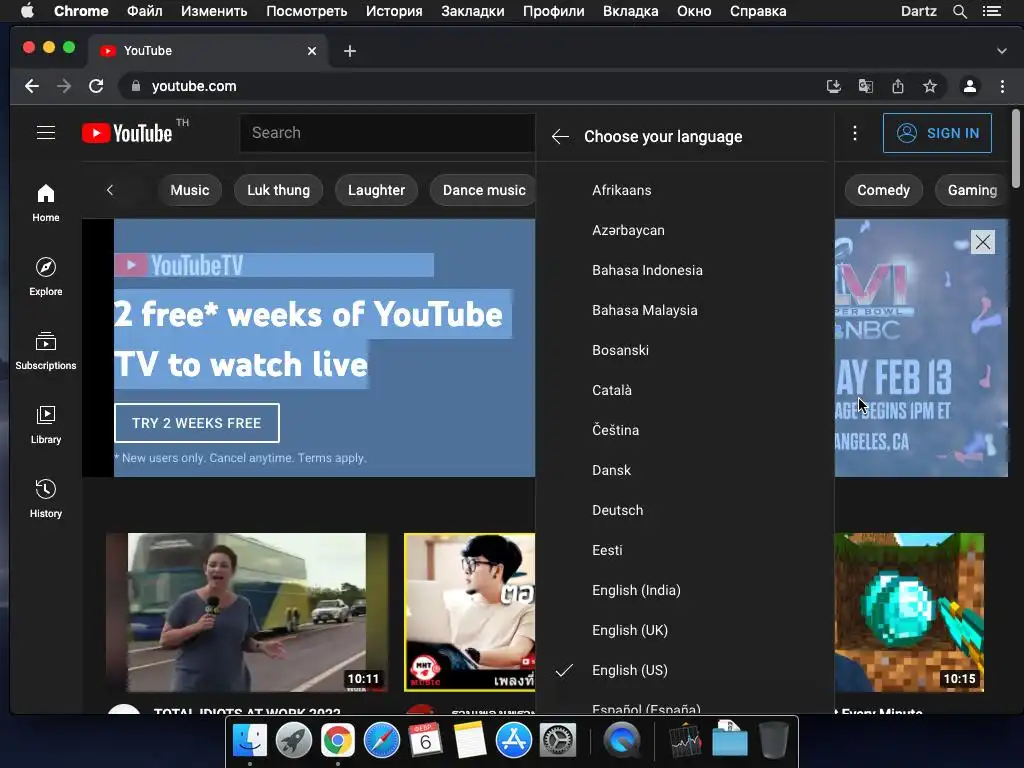
Task: Click the translate page icon
Action: [x=865, y=86]
